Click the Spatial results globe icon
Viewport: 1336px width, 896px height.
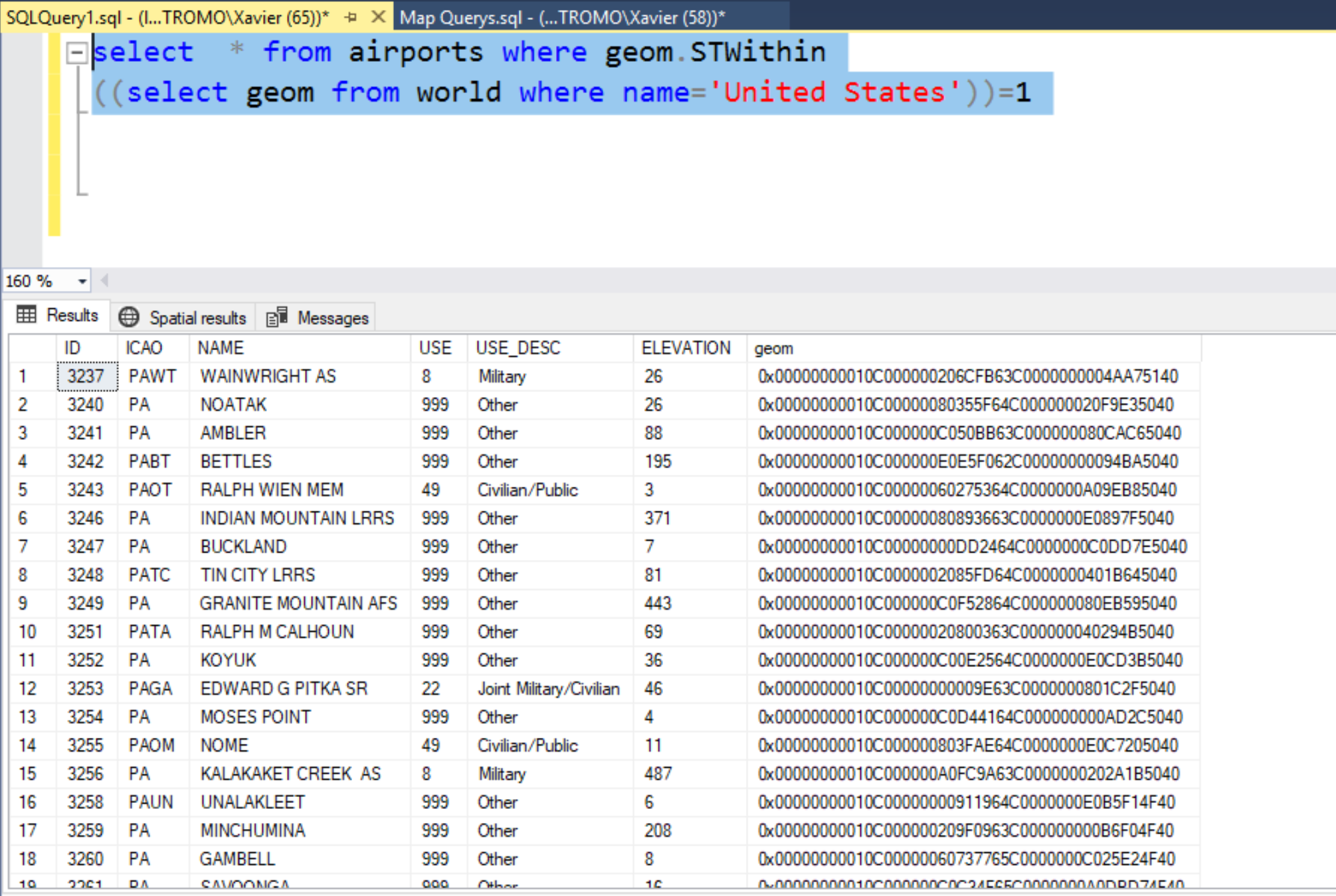[129, 317]
